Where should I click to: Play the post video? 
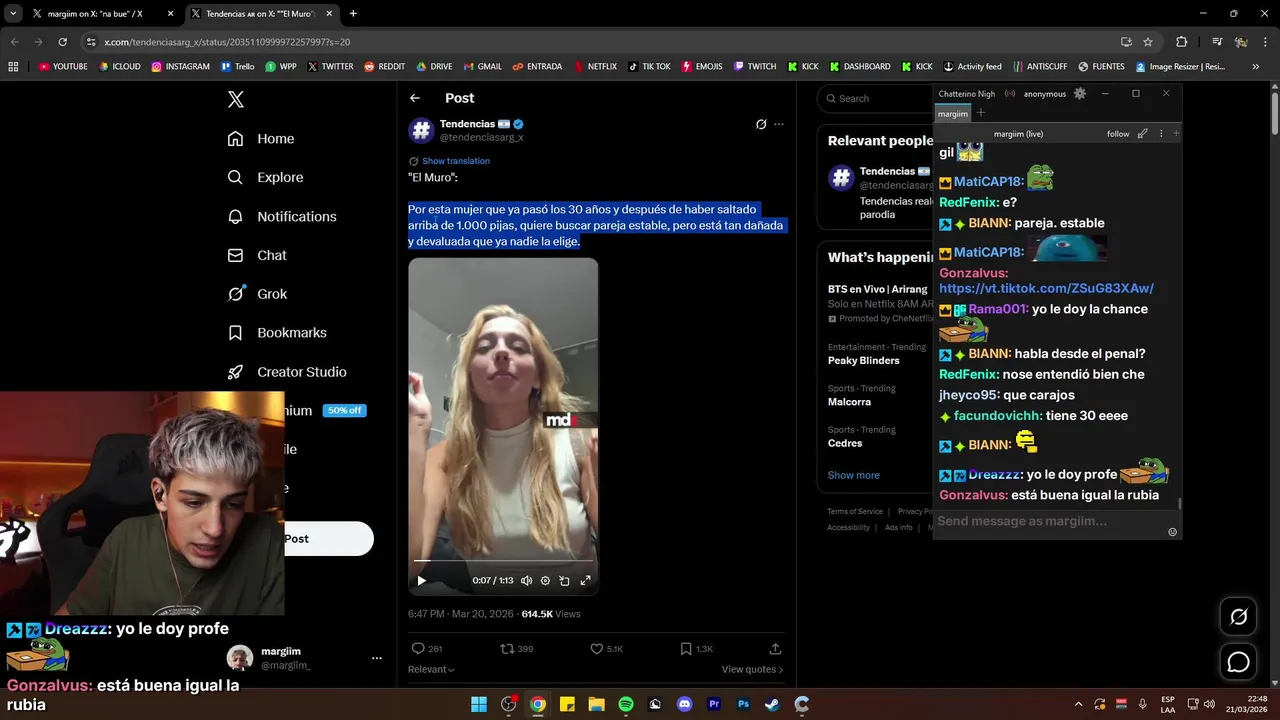tap(421, 580)
